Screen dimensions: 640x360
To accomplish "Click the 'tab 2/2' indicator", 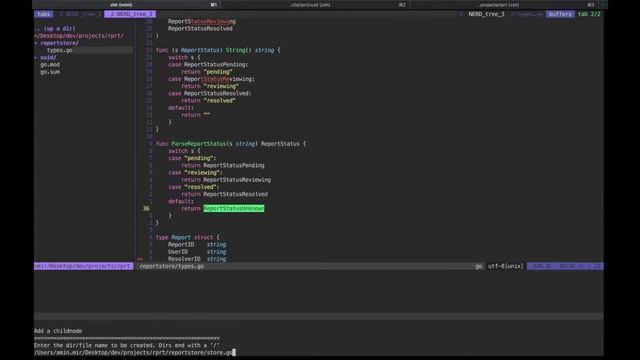I will click(x=589, y=14).
